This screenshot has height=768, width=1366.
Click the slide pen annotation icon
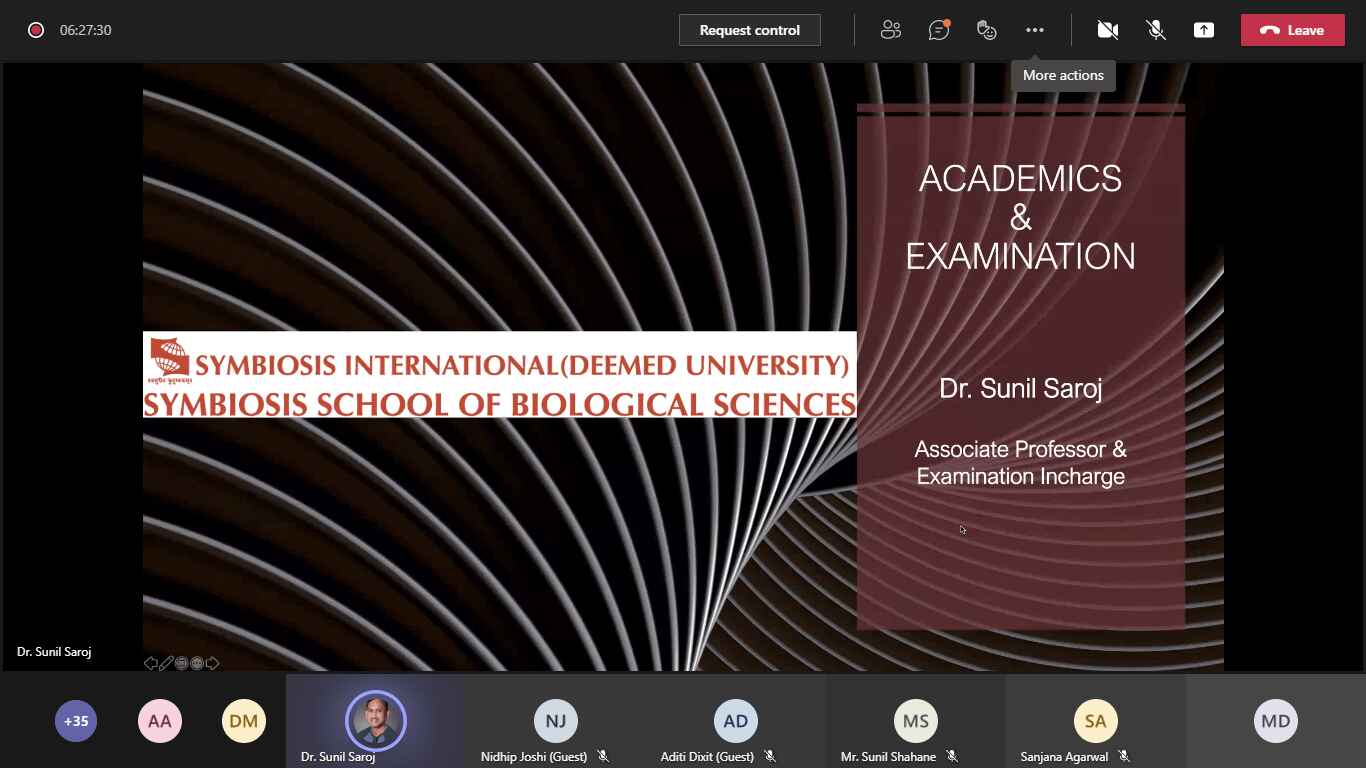click(x=167, y=663)
